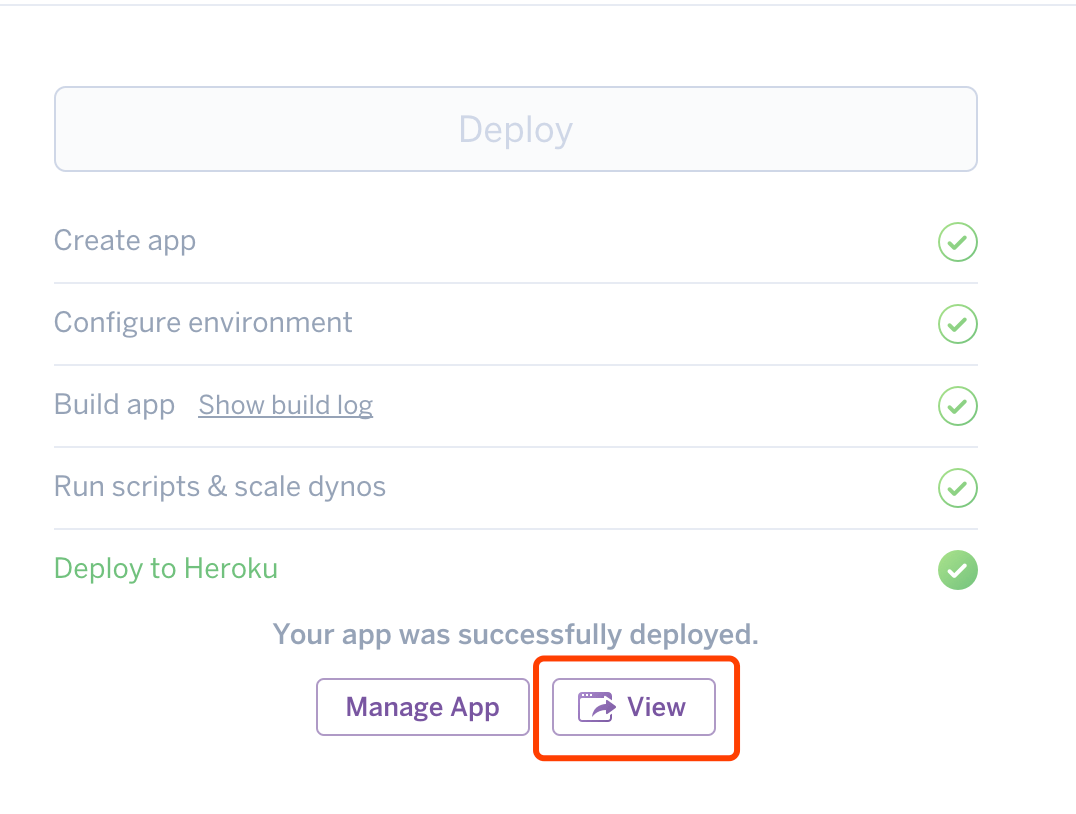Click the Run scripts checkmark icon
The height and width of the screenshot is (814, 1076).
957,488
